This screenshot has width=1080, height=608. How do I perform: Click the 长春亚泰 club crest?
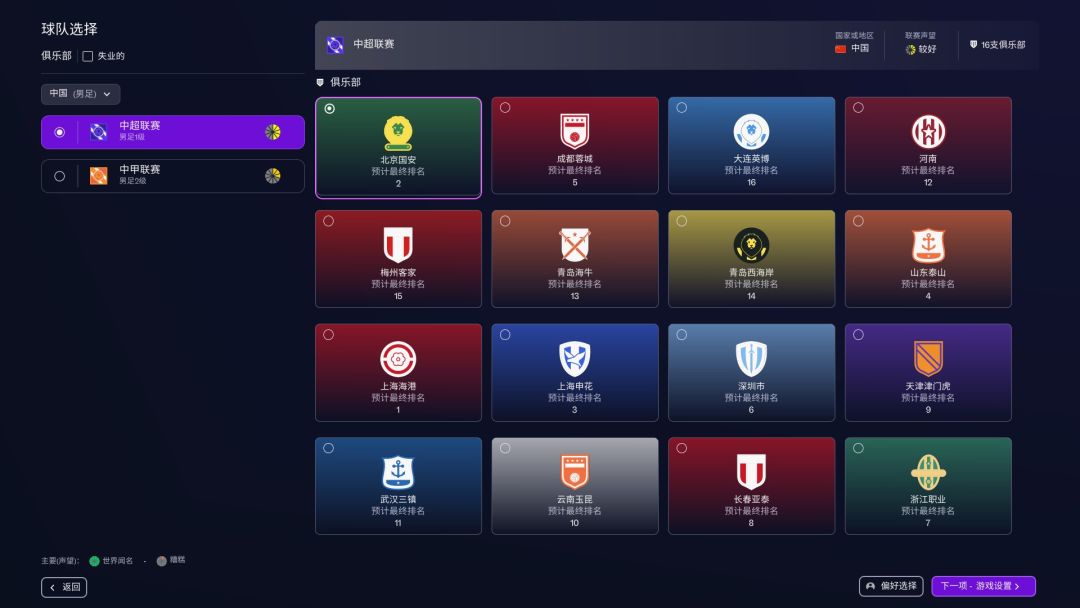tap(751, 472)
